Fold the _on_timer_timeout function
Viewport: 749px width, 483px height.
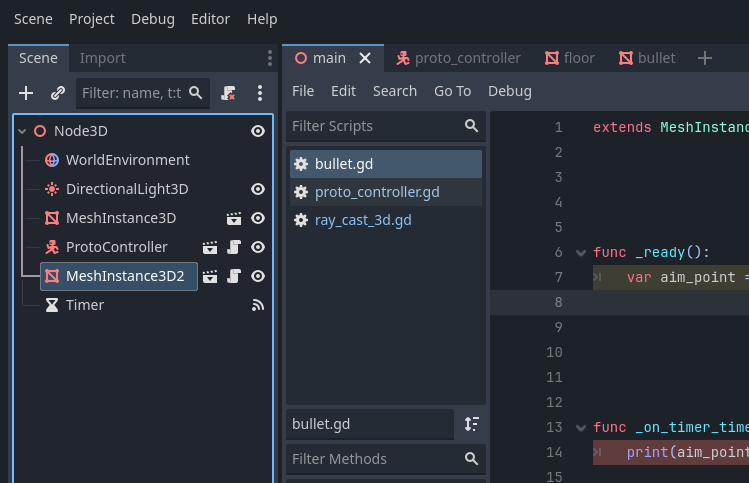(581, 428)
